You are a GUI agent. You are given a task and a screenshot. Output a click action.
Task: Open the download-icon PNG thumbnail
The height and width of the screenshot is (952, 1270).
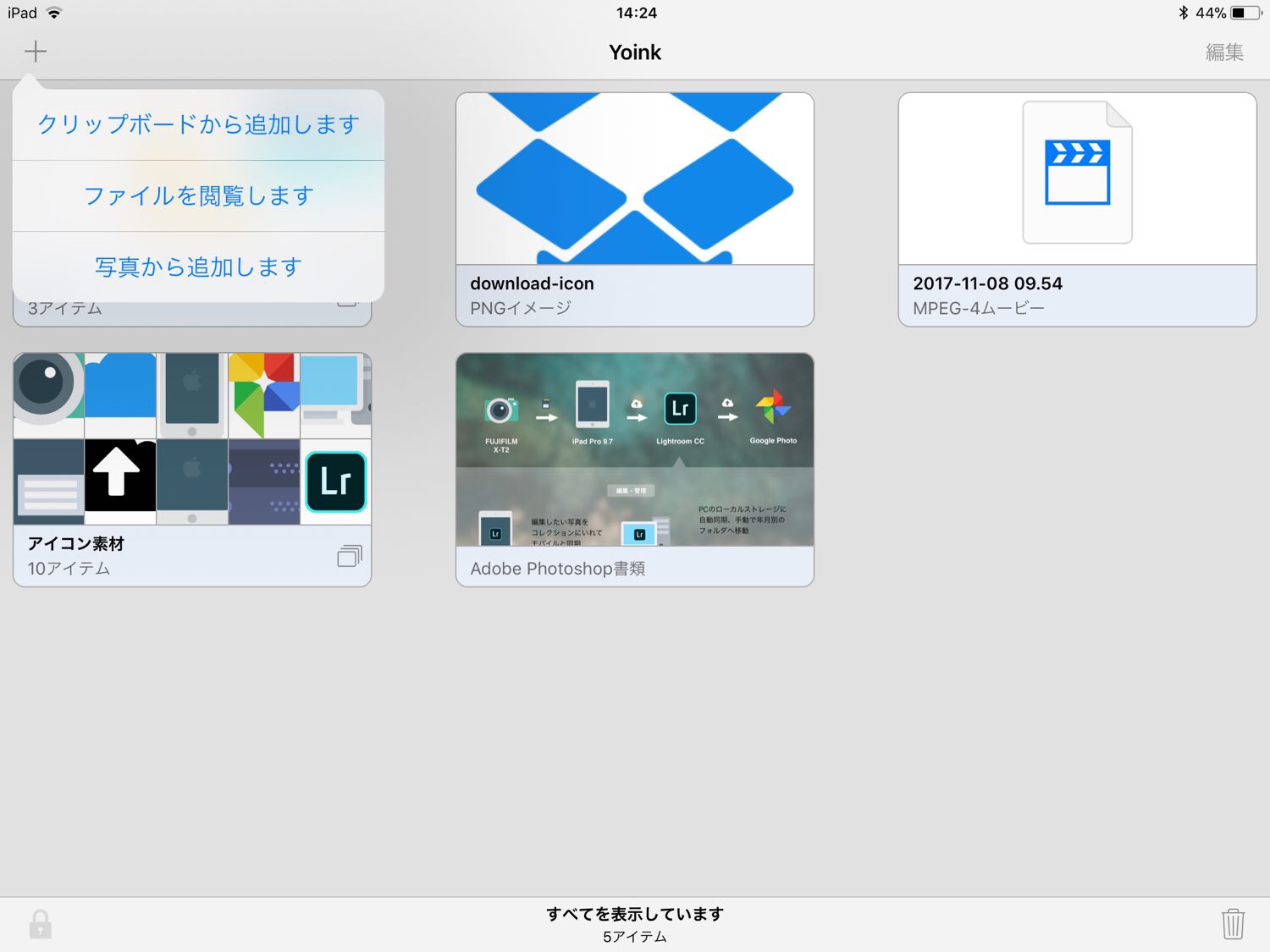click(635, 179)
